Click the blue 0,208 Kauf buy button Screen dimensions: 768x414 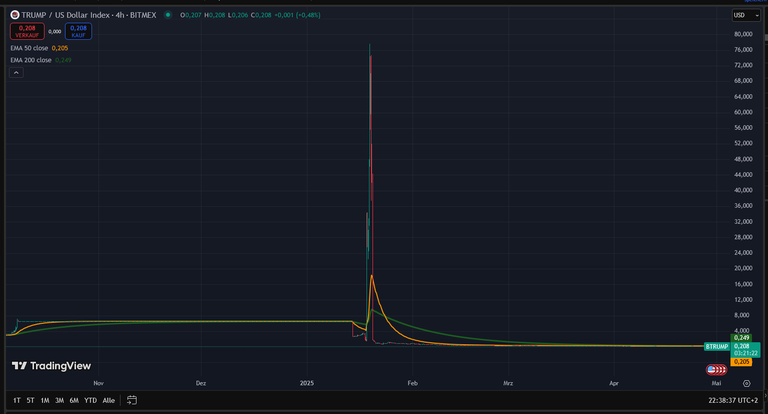coord(78,31)
